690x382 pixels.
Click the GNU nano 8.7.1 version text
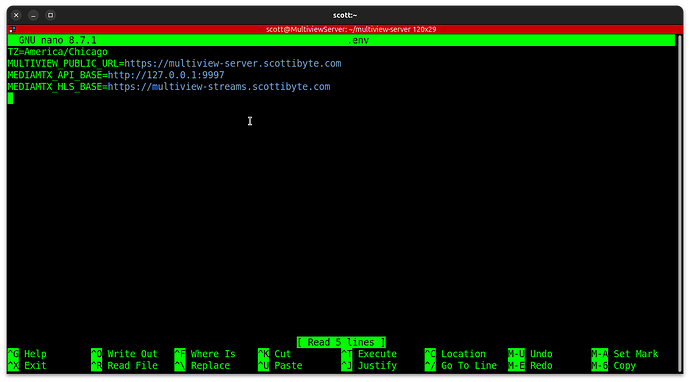(57, 40)
